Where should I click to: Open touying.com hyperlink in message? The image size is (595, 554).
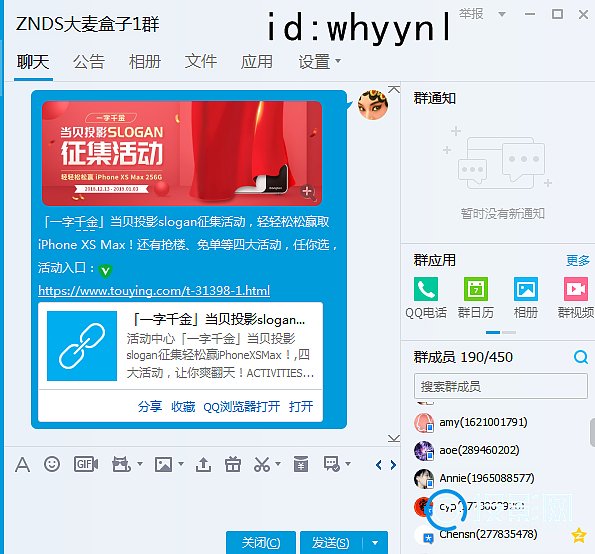(154, 291)
